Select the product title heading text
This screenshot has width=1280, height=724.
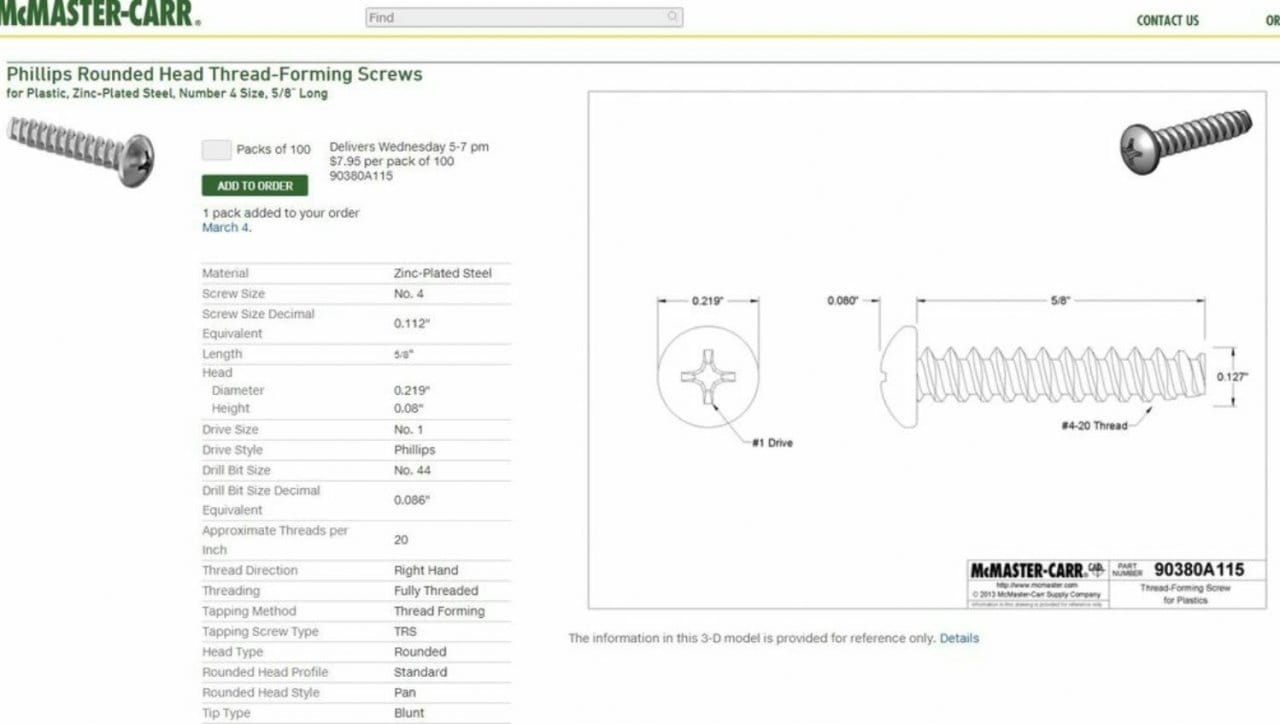[214, 74]
